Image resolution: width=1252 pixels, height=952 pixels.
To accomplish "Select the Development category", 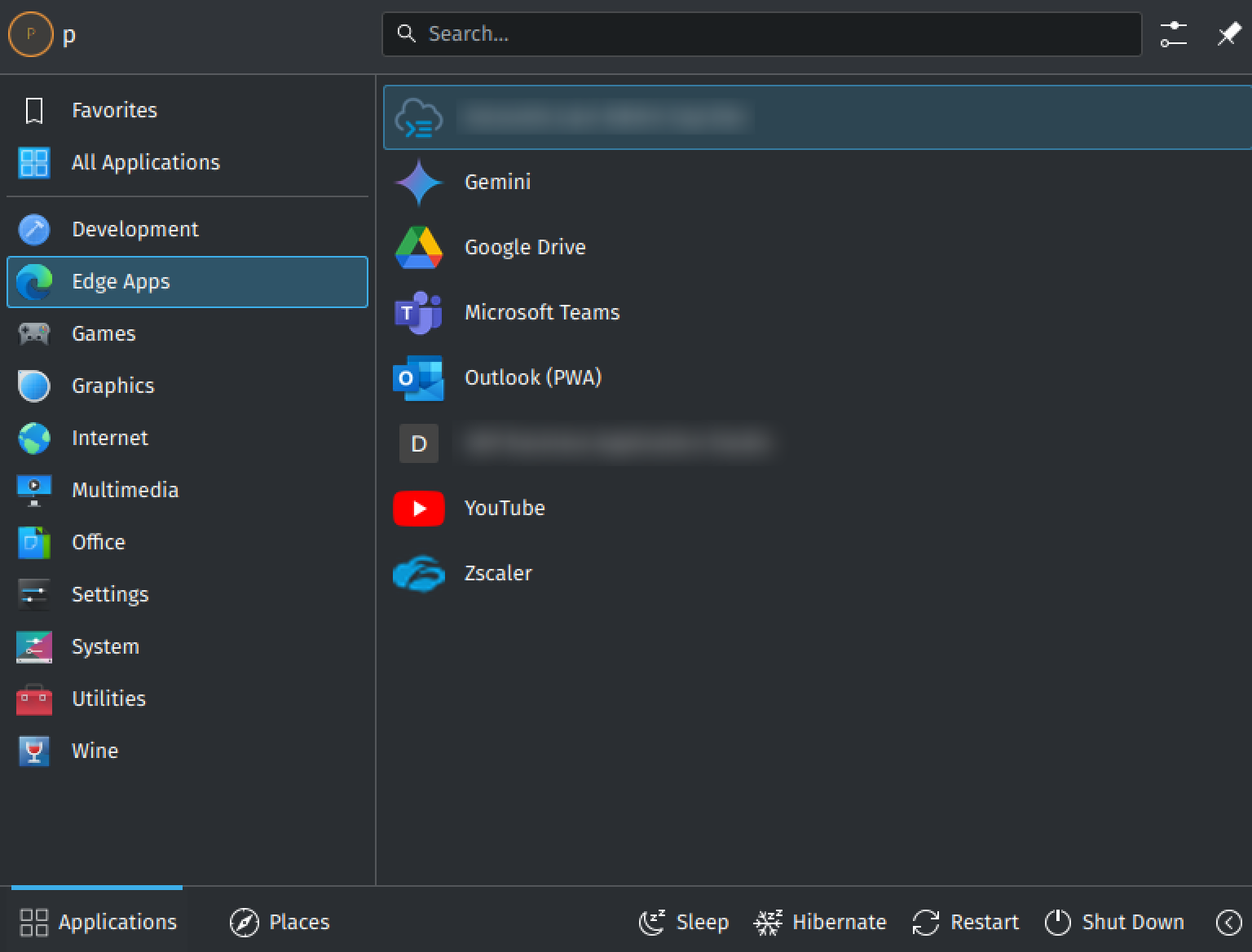I will (134, 229).
